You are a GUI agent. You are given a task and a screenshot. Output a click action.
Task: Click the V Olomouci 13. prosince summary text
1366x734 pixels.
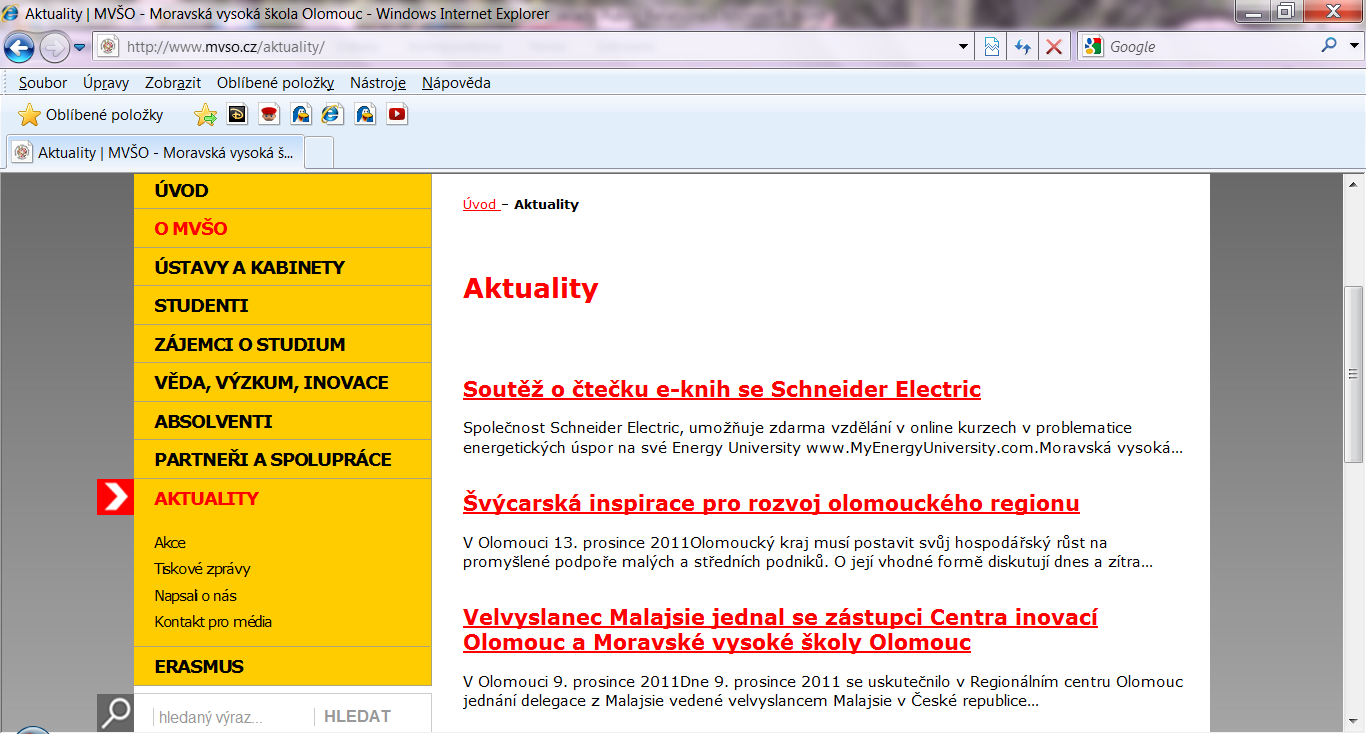pos(808,552)
